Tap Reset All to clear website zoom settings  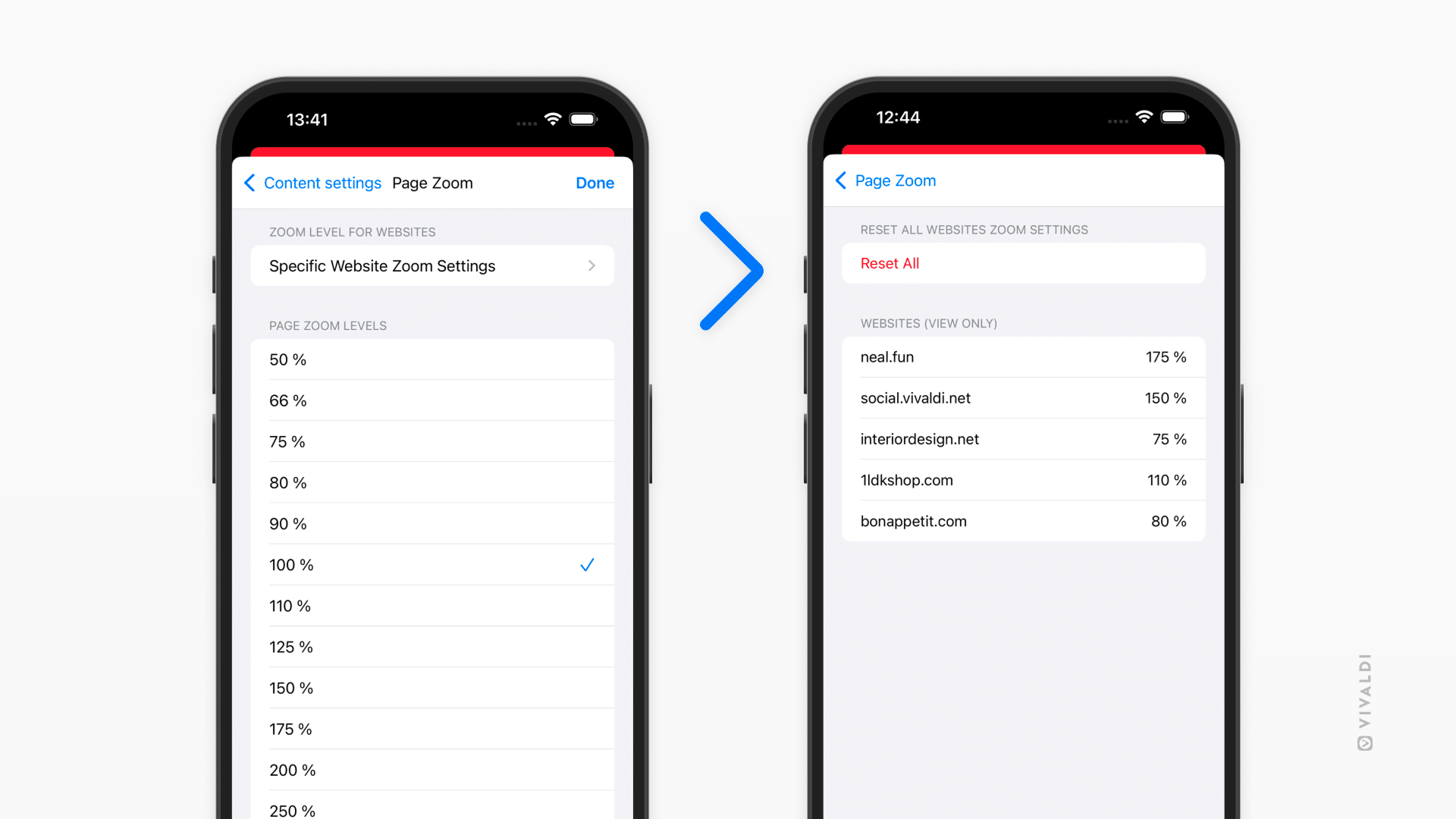pyautogui.click(x=889, y=263)
